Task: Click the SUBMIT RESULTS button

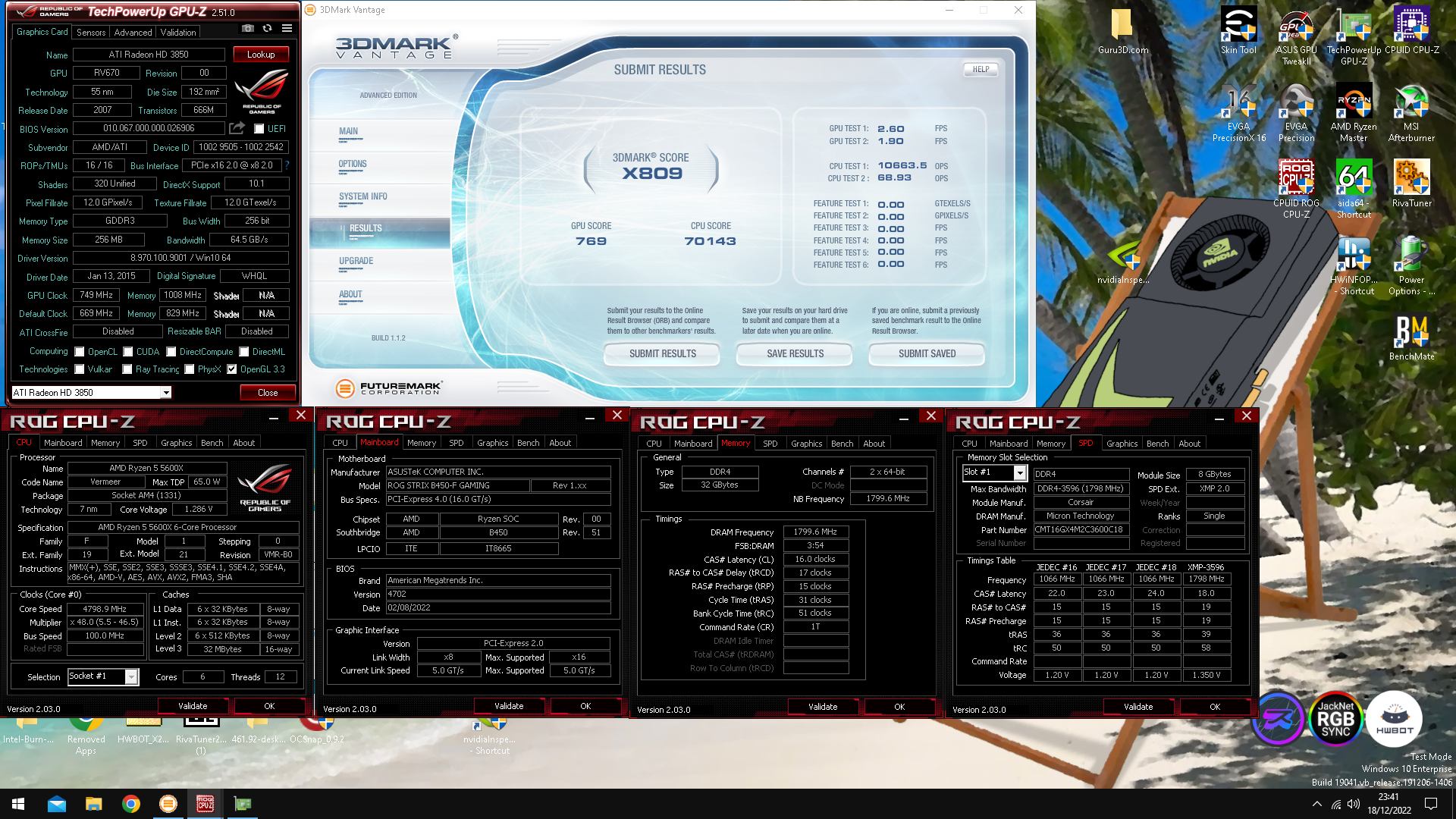Action: [662, 353]
